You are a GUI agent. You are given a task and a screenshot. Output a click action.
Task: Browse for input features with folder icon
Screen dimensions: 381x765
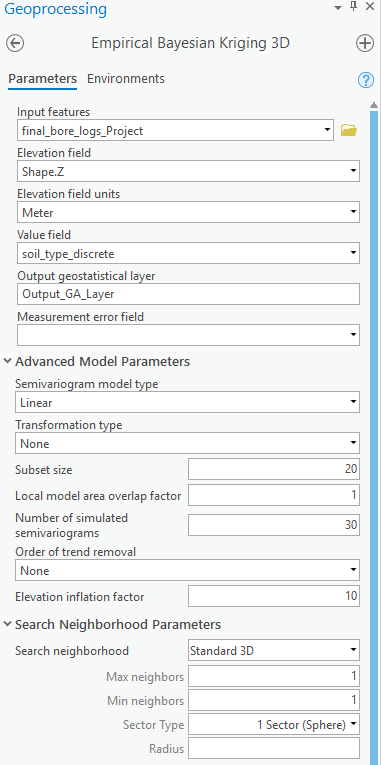[x=349, y=130]
